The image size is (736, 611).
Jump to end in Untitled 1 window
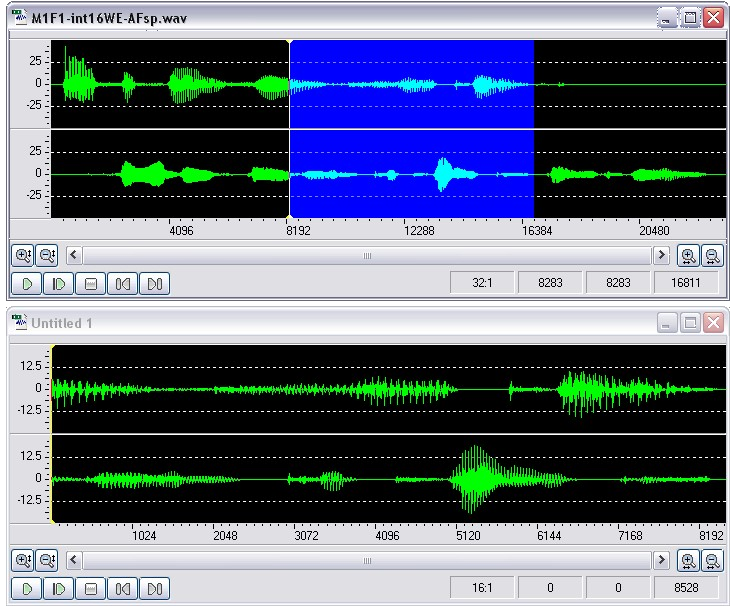(x=154, y=588)
